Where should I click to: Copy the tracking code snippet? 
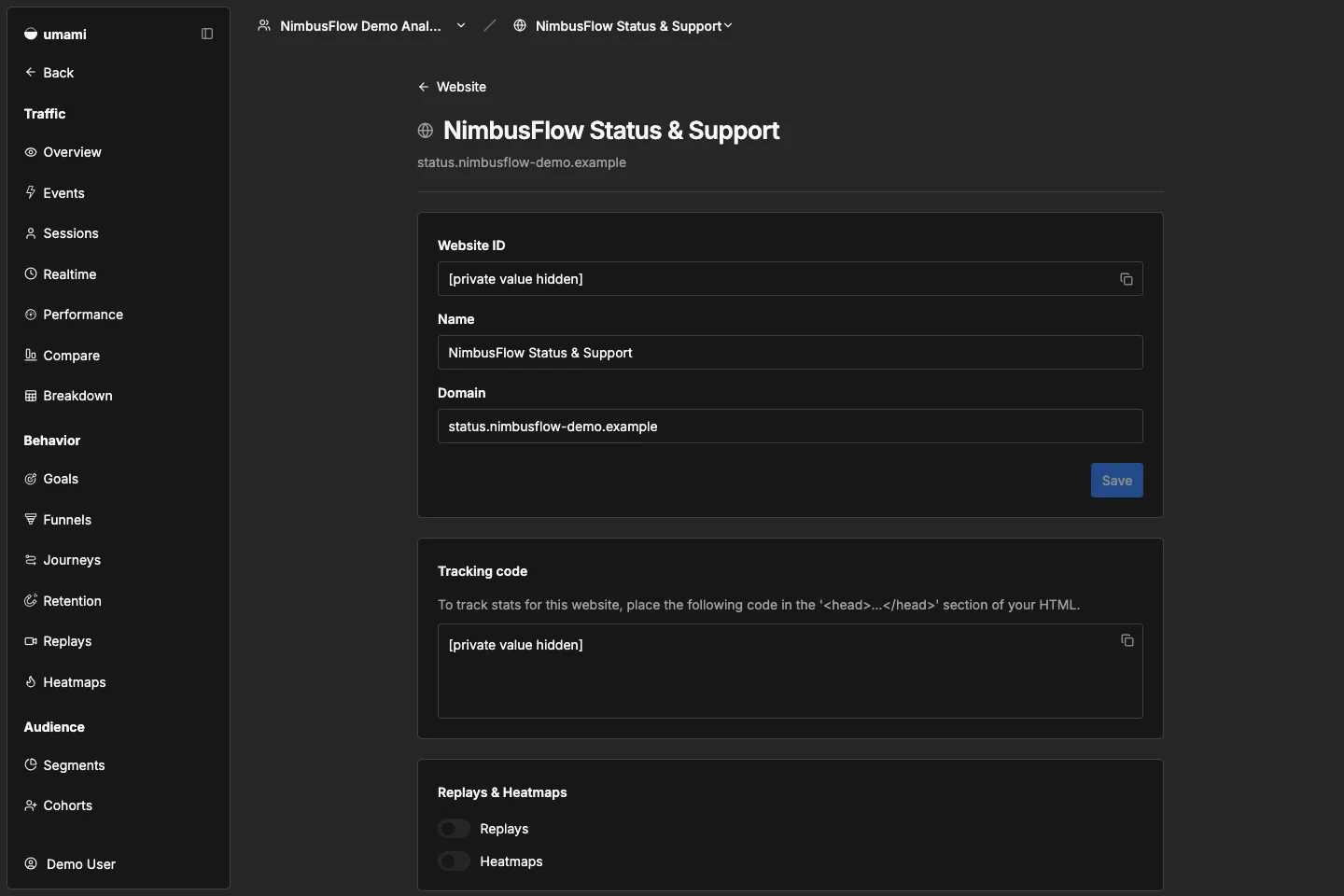[1127, 640]
